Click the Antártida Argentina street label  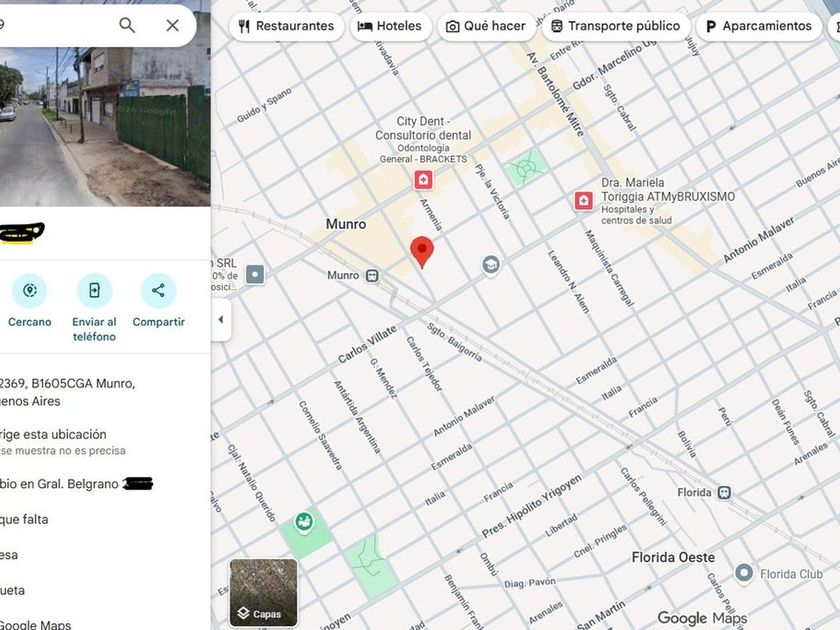point(357,417)
